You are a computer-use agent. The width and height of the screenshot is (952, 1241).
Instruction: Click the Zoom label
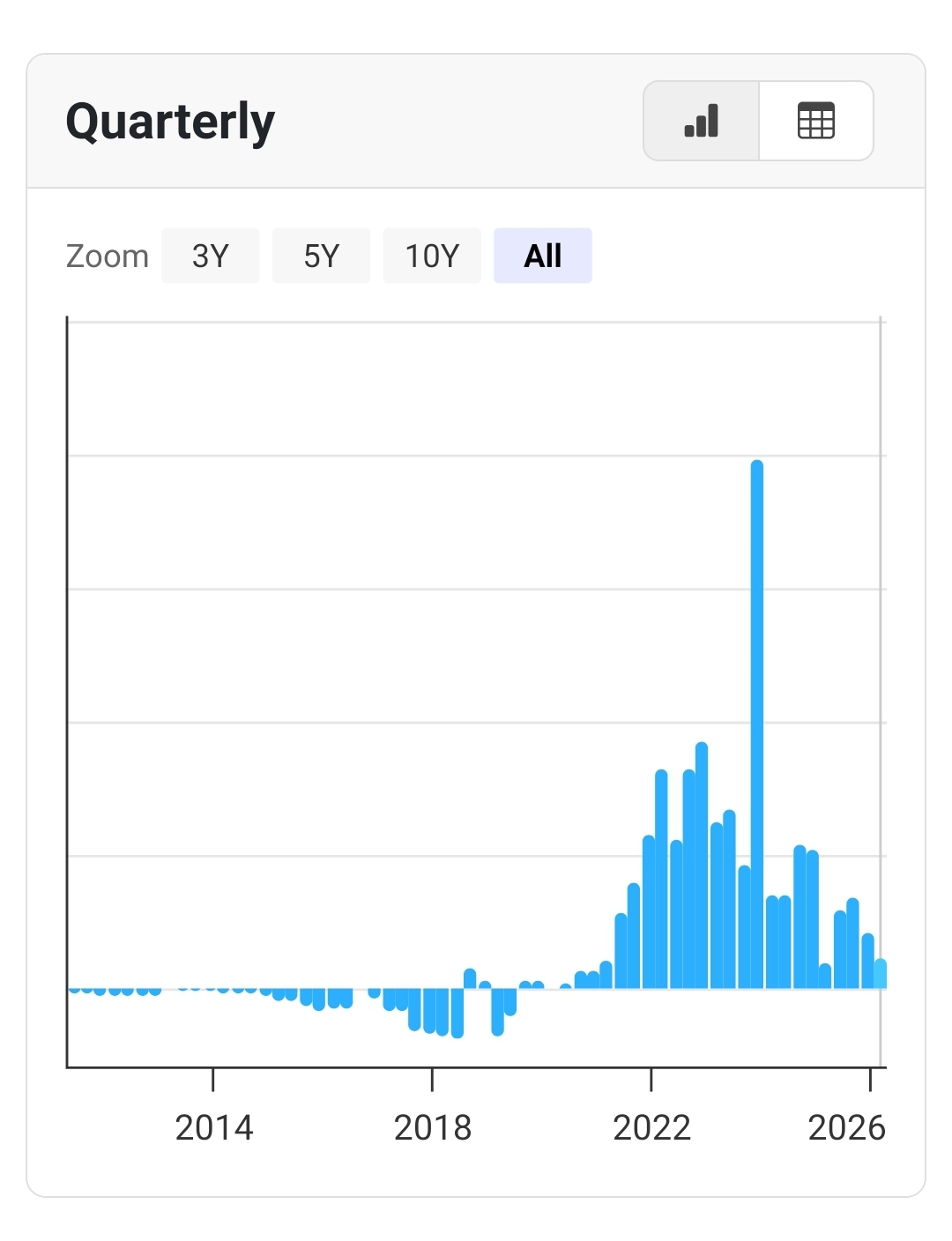[108, 256]
